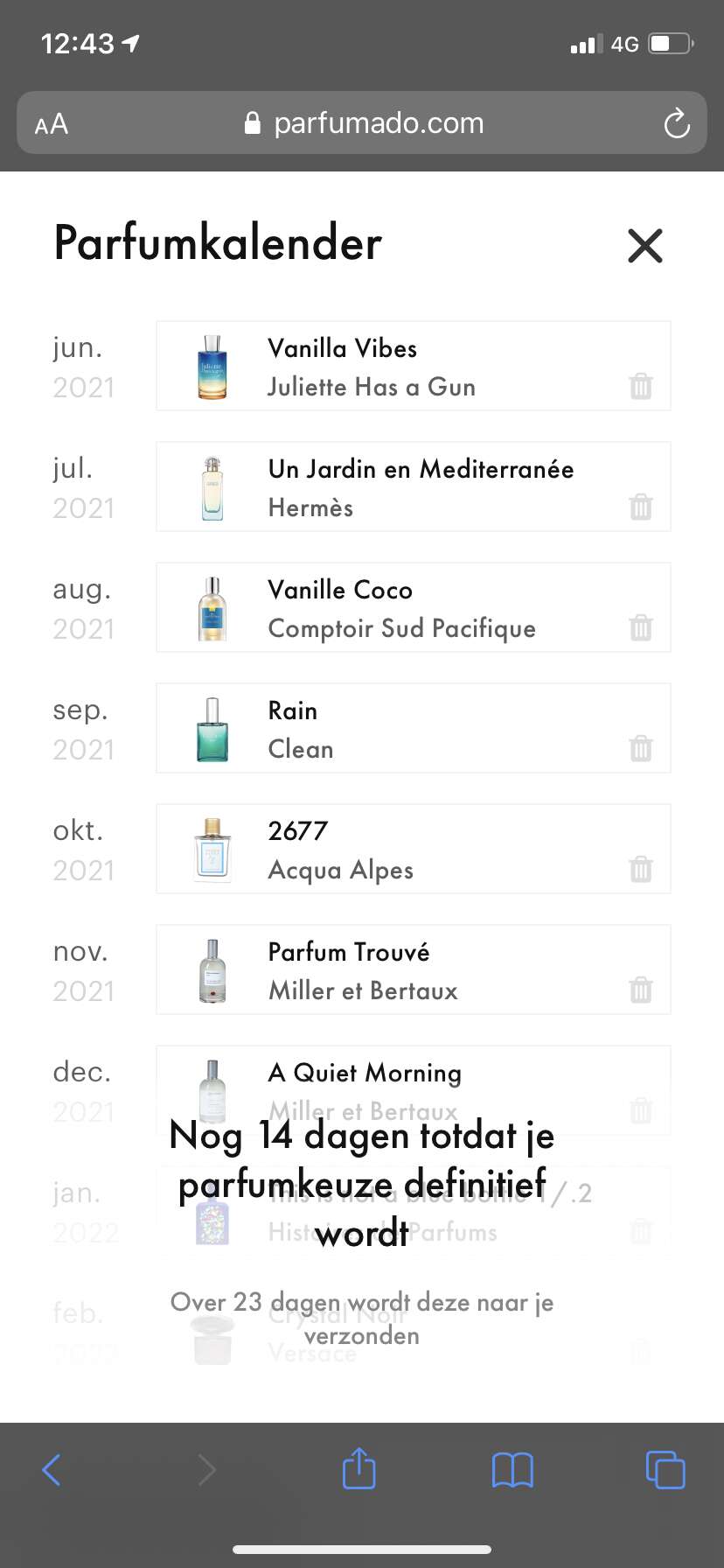Close the Parfumkalender panel
The height and width of the screenshot is (1568, 724).
coord(645,245)
